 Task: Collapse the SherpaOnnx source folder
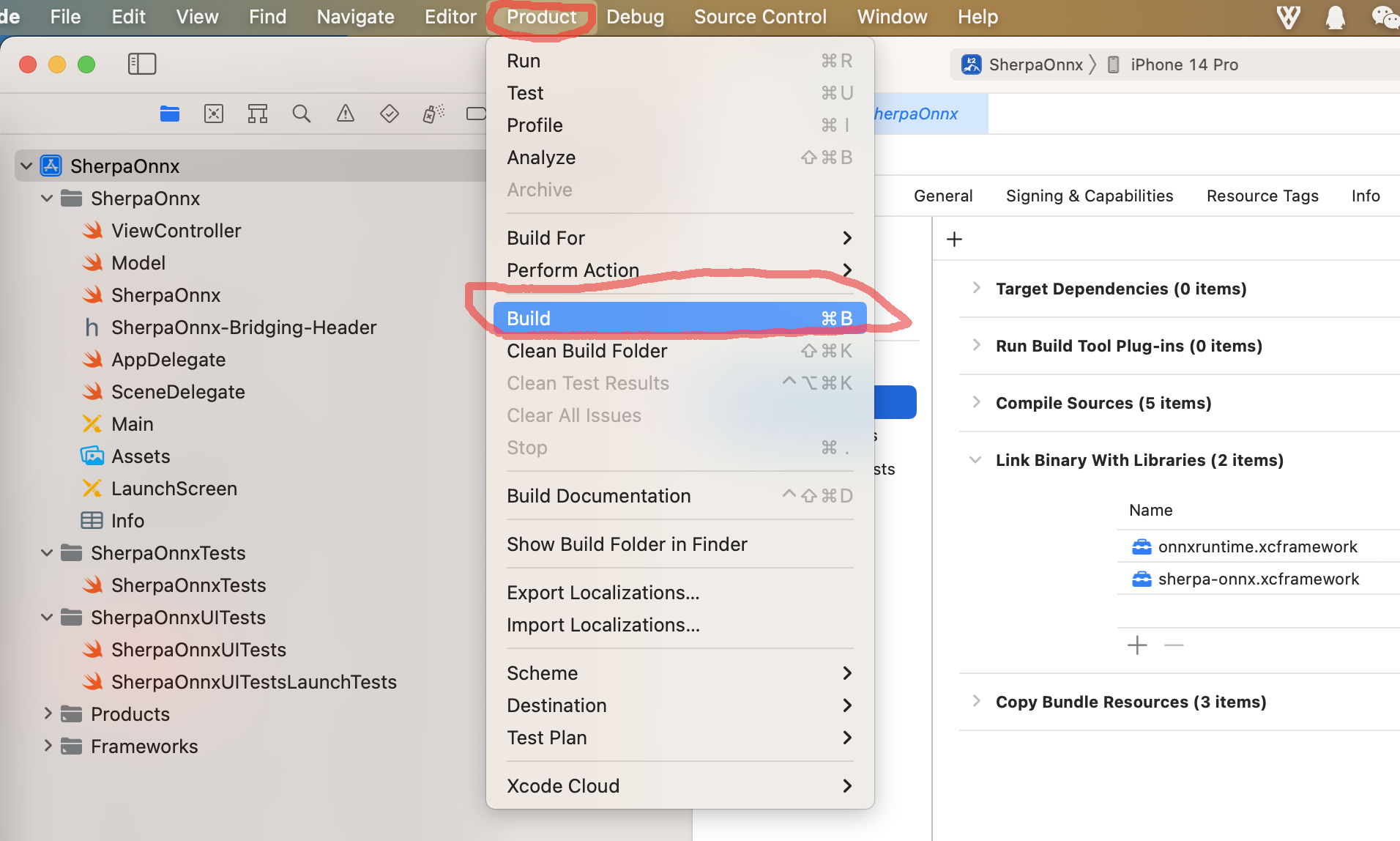[x=47, y=199]
